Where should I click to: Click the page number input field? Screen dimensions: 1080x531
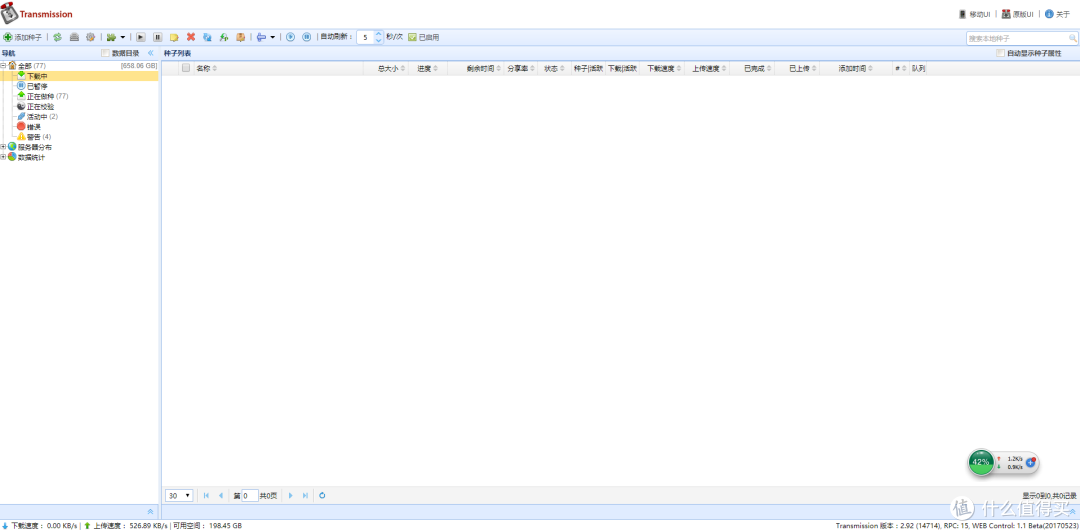point(250,495)
